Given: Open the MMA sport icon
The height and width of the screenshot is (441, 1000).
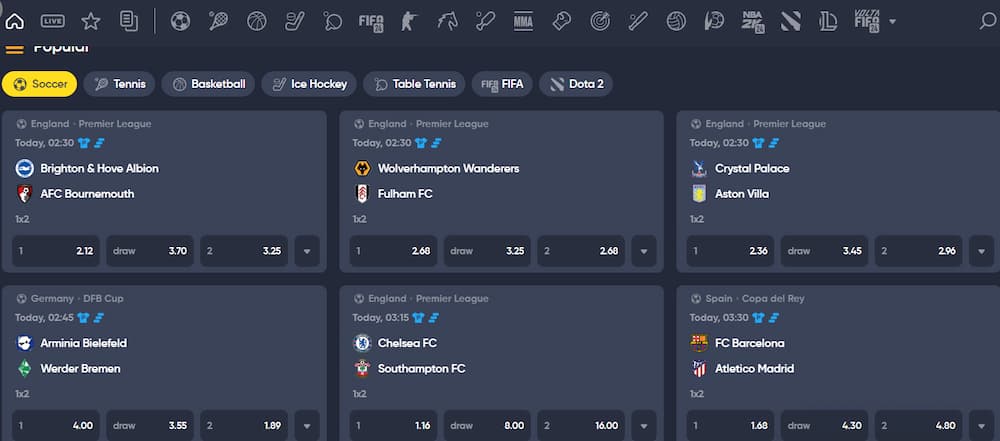Looking at the screenshot, I should point(523,21).
